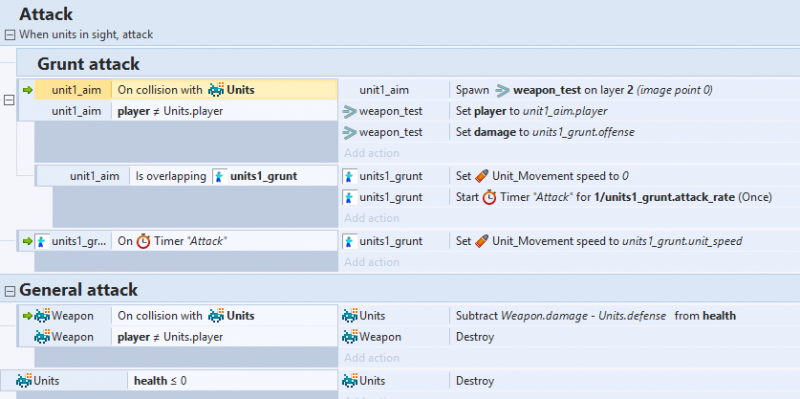The width and height of the screenshot is (800, 399).
Task: Add action under Set damage action
Action: tap(371, 153)
